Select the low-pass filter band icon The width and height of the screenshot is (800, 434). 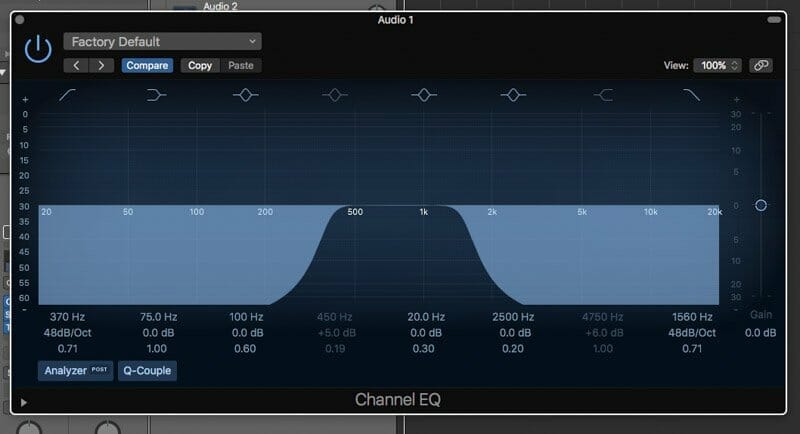coord(691,95)
